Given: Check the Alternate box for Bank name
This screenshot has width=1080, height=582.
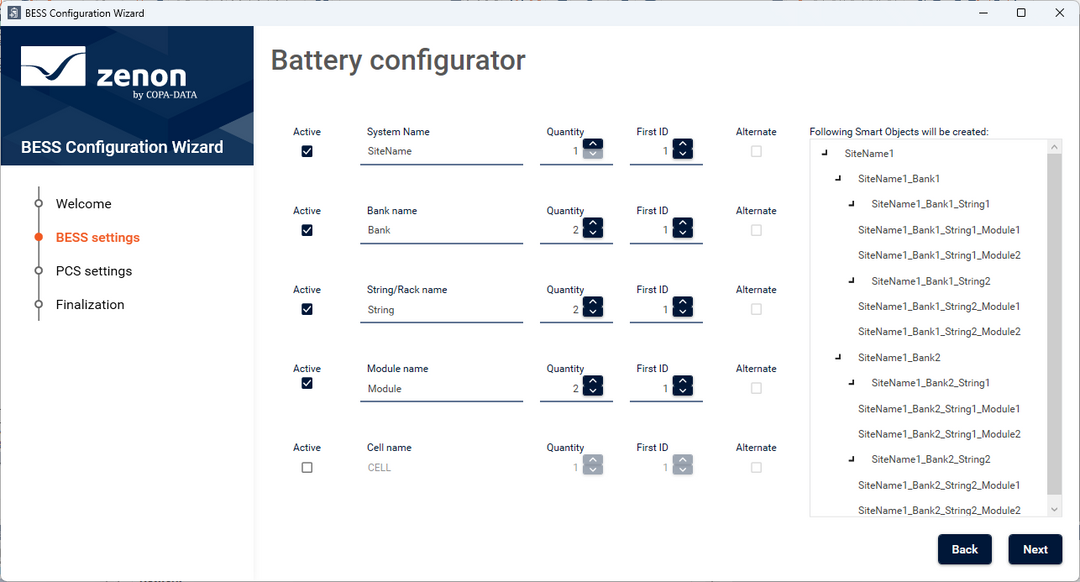Looking at the screenshot, I should coord(756,230).
